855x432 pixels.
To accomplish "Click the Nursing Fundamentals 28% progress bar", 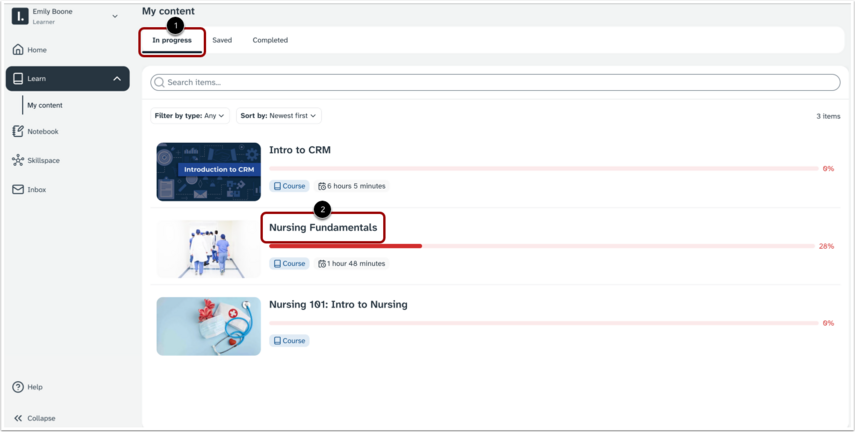I will [x=541, y=246].
